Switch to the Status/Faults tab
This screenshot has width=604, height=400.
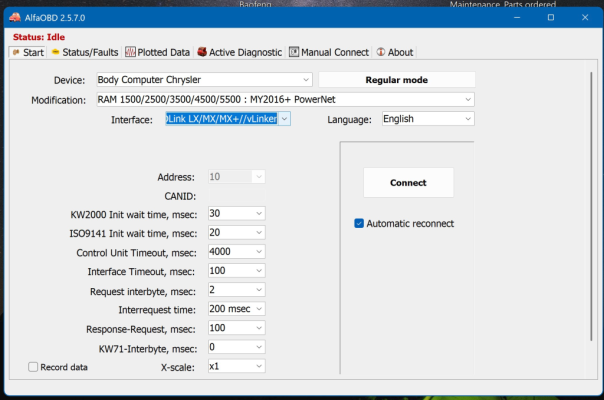[x=85, y=52]
